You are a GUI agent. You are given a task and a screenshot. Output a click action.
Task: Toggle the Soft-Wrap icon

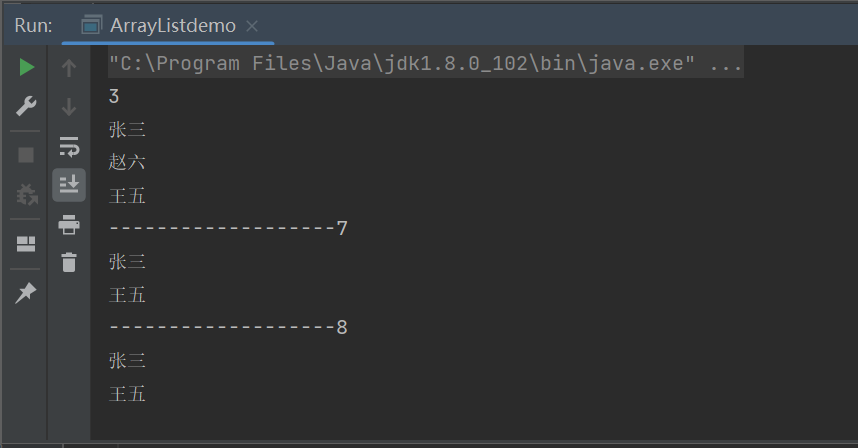(69, 146)
